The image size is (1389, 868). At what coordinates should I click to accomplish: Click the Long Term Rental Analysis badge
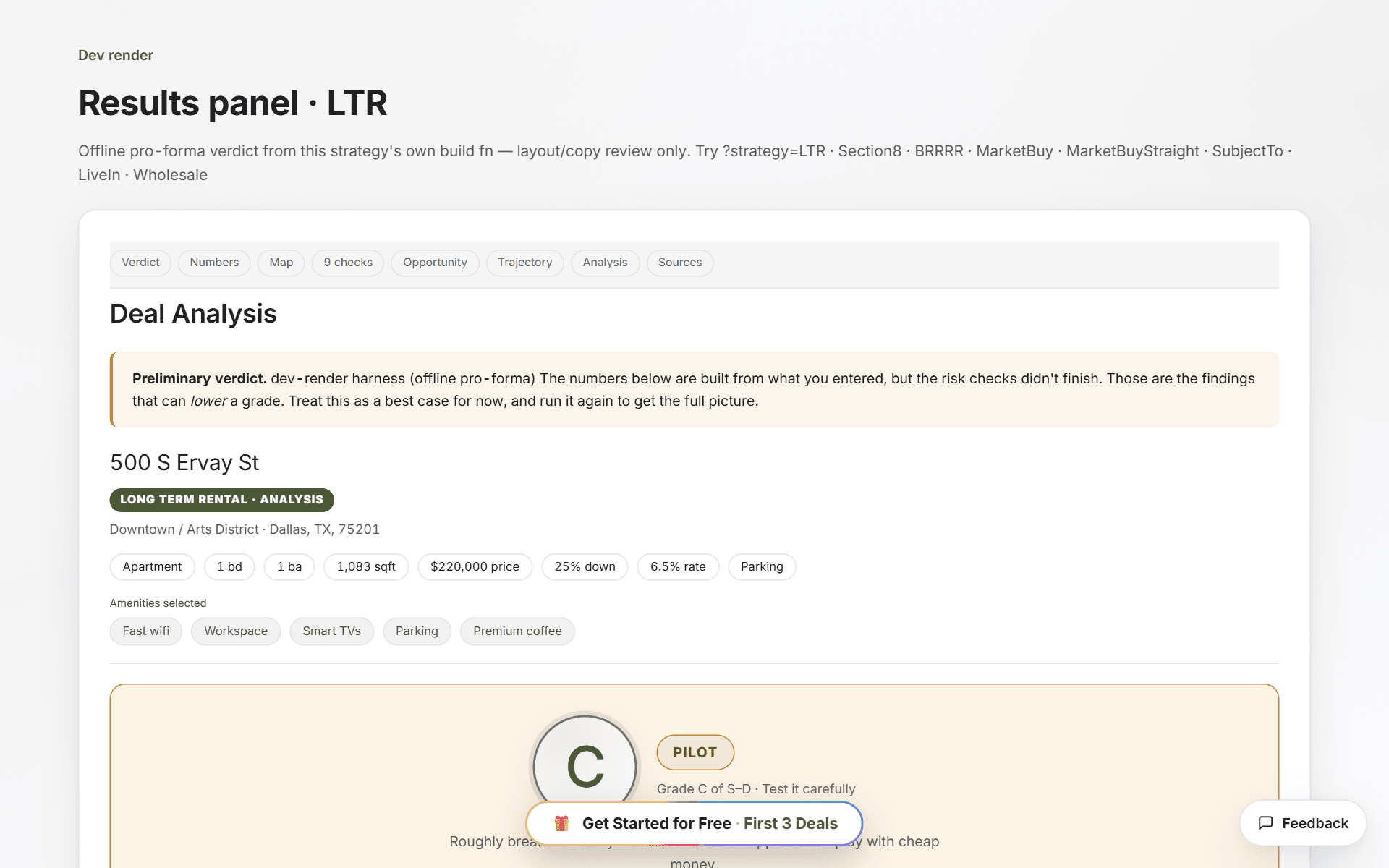[x=221, y=499]
